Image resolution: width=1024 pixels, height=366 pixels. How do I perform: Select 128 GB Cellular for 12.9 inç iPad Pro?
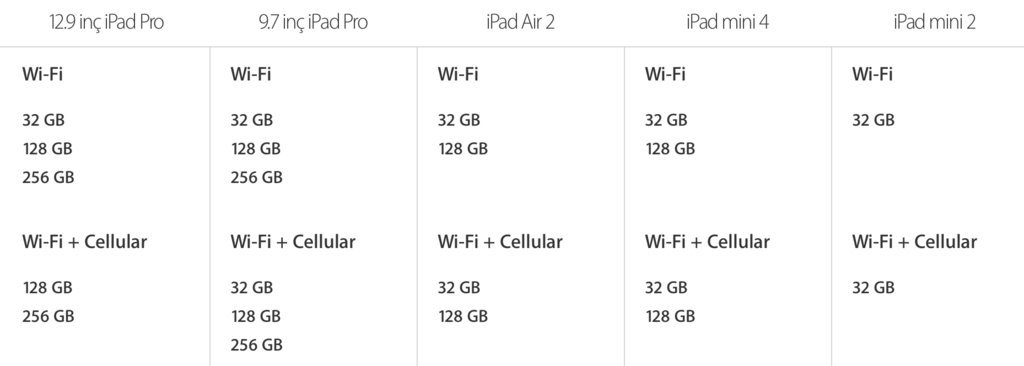[x=48, y=288]
